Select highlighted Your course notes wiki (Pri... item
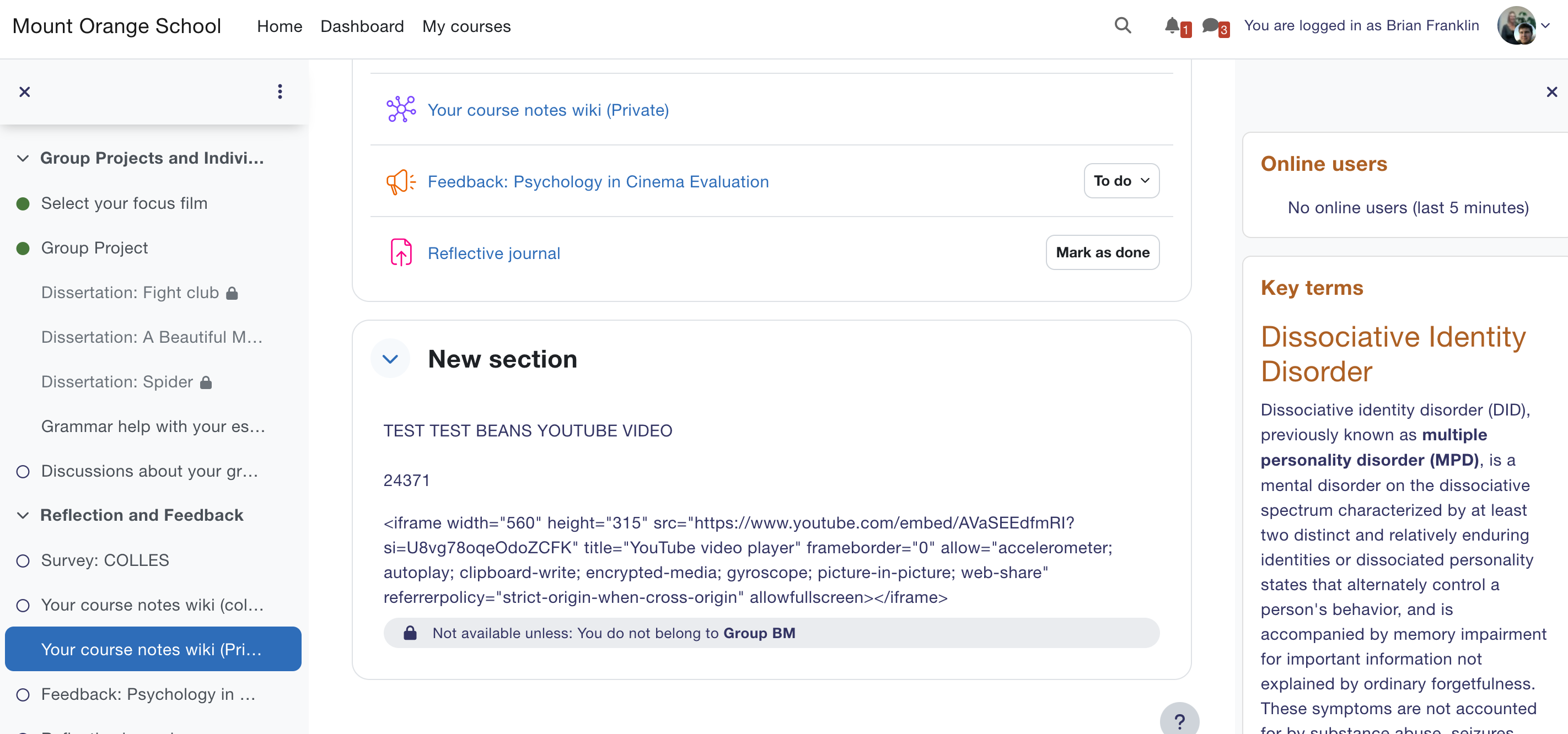1568x734 pixels. pos(153,649)
